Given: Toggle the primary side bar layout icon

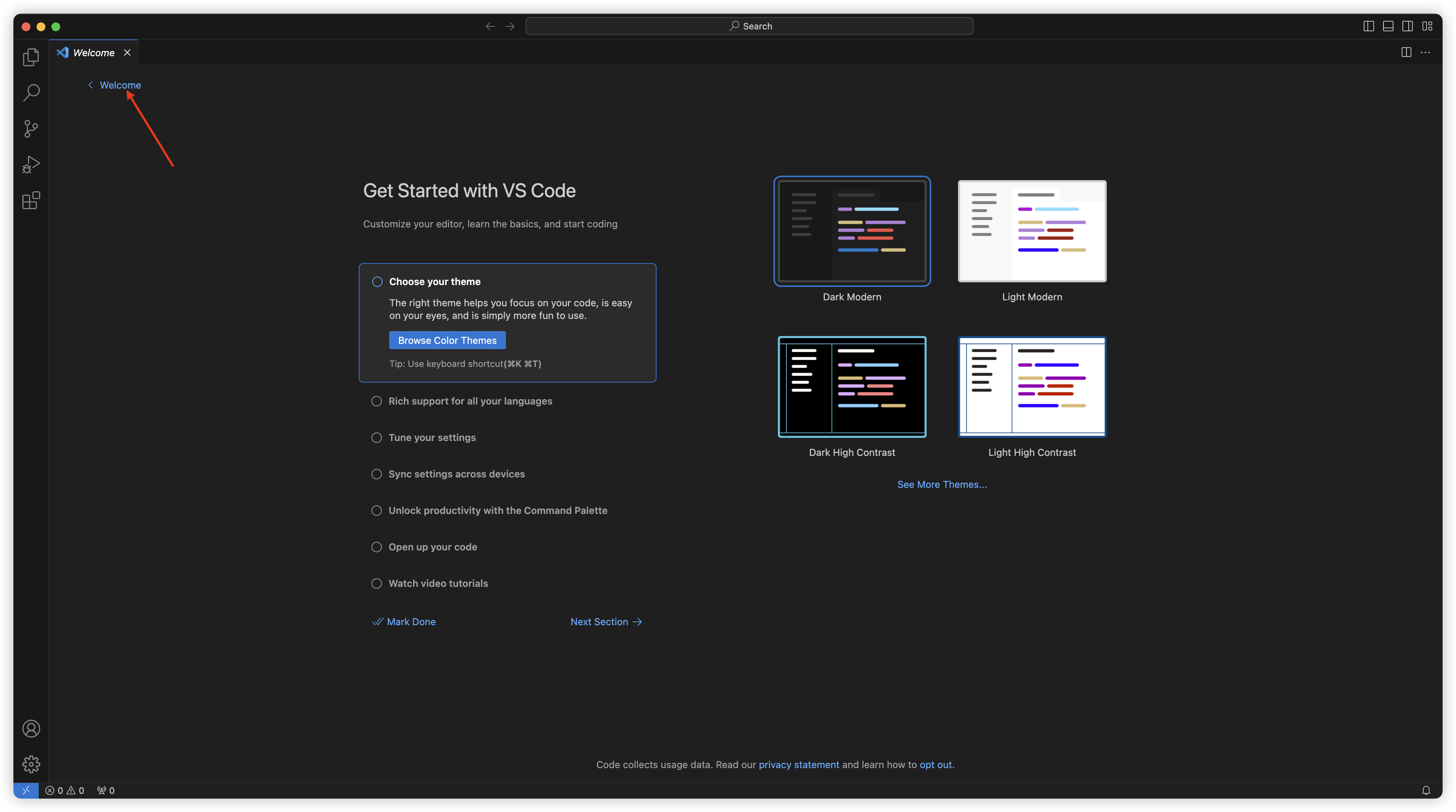Looking at the screenshot, I should [x=1369, y=26].
